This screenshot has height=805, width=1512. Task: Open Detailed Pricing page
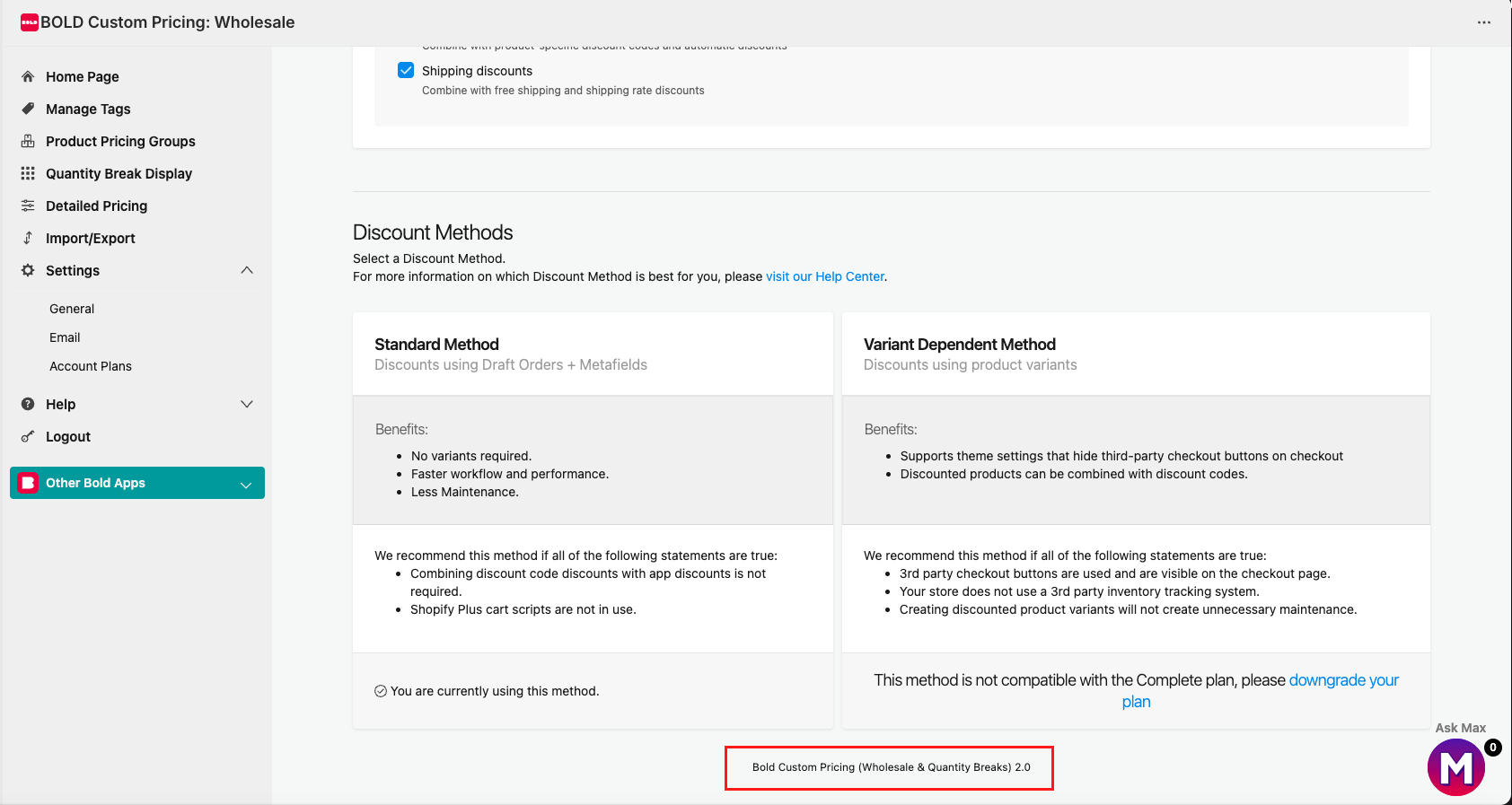tap(96, 206)
